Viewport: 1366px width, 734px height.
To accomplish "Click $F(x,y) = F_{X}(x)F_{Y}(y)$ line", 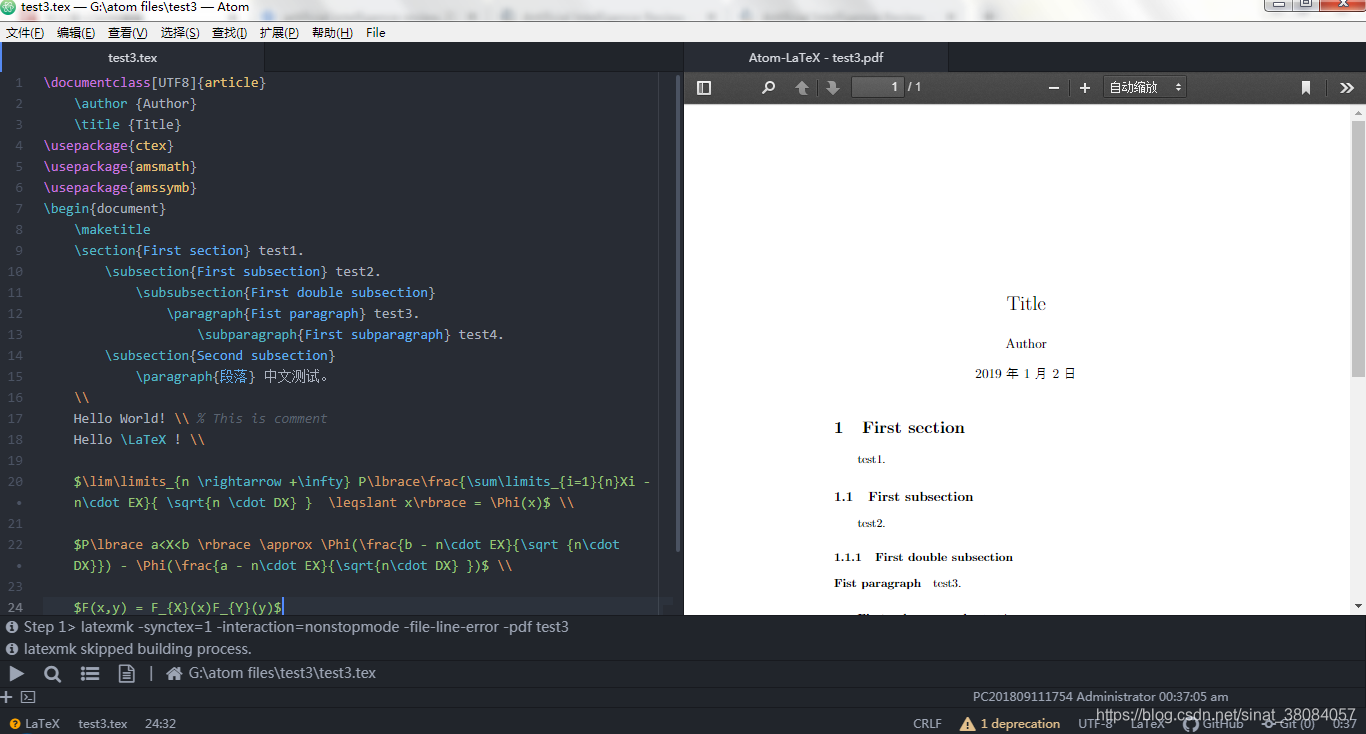I will pos(178,608).
